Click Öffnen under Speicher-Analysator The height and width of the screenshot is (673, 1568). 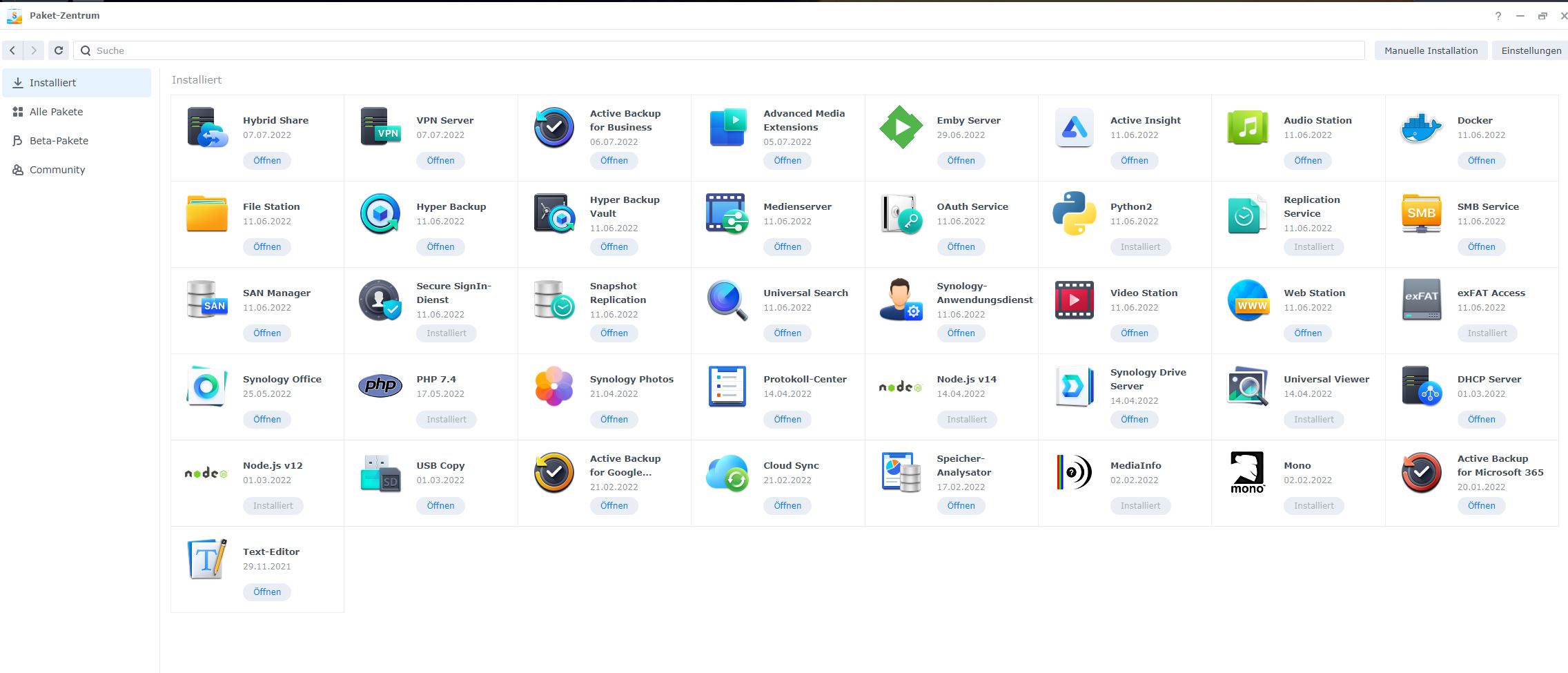[961, 506]
